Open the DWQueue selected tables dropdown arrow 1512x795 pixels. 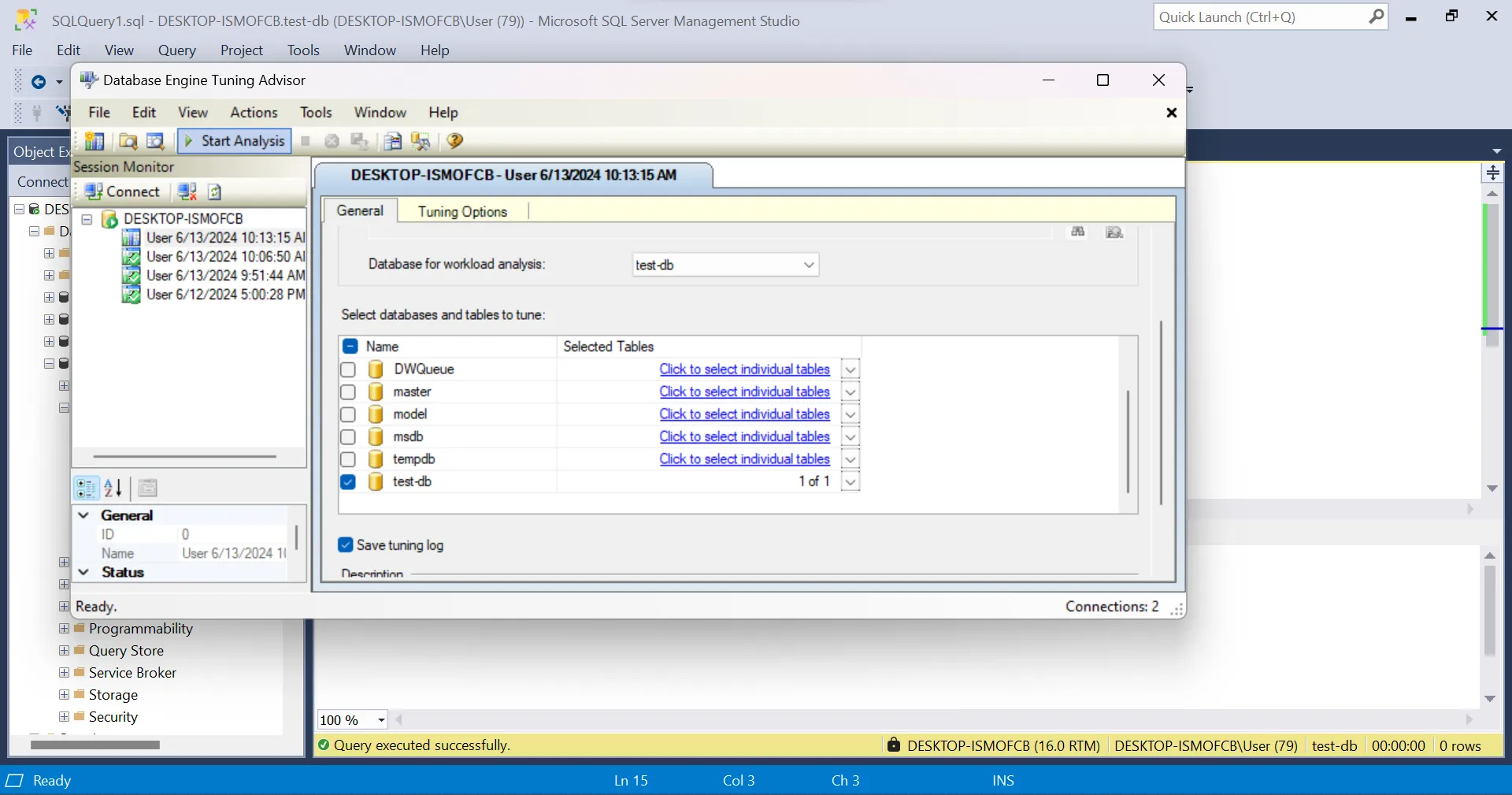pyautogui.click(x=850, y=370)
